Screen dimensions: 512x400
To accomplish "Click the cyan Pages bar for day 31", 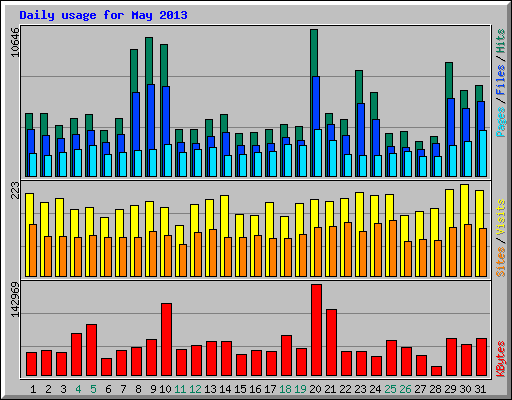I will click(483, 153).
